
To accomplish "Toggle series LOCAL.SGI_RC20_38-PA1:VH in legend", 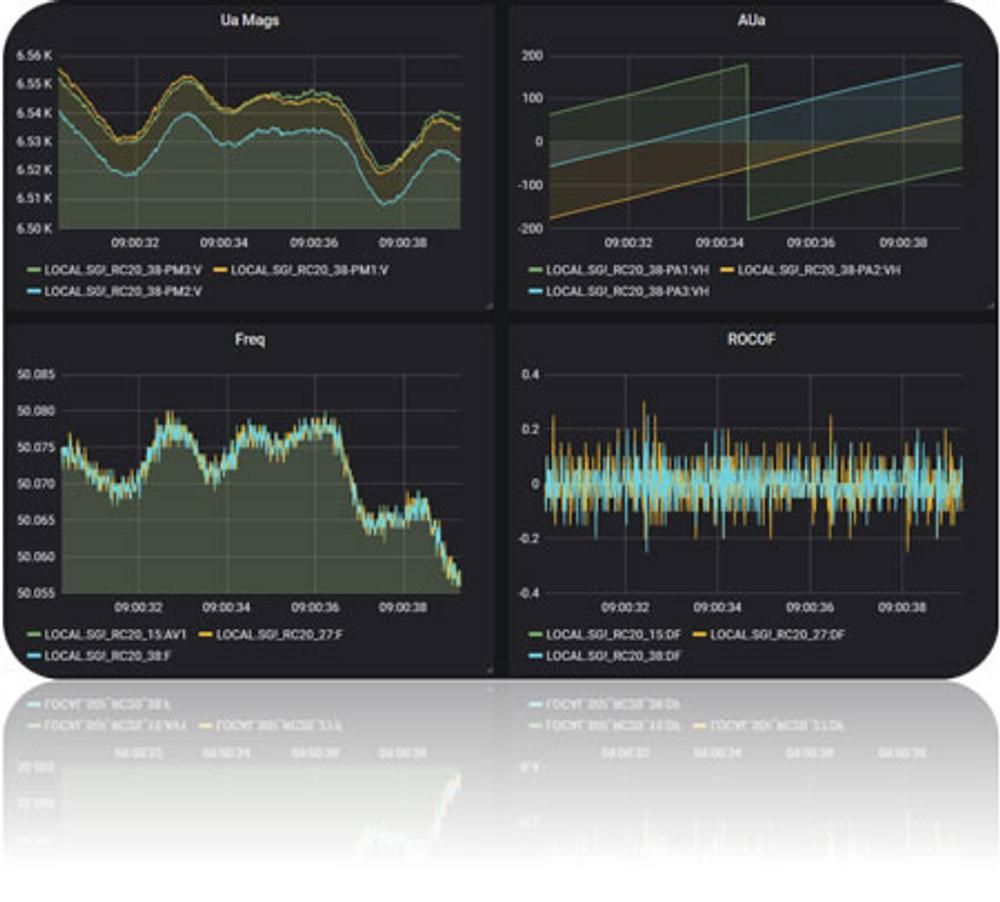I will (x=628, y=270).
